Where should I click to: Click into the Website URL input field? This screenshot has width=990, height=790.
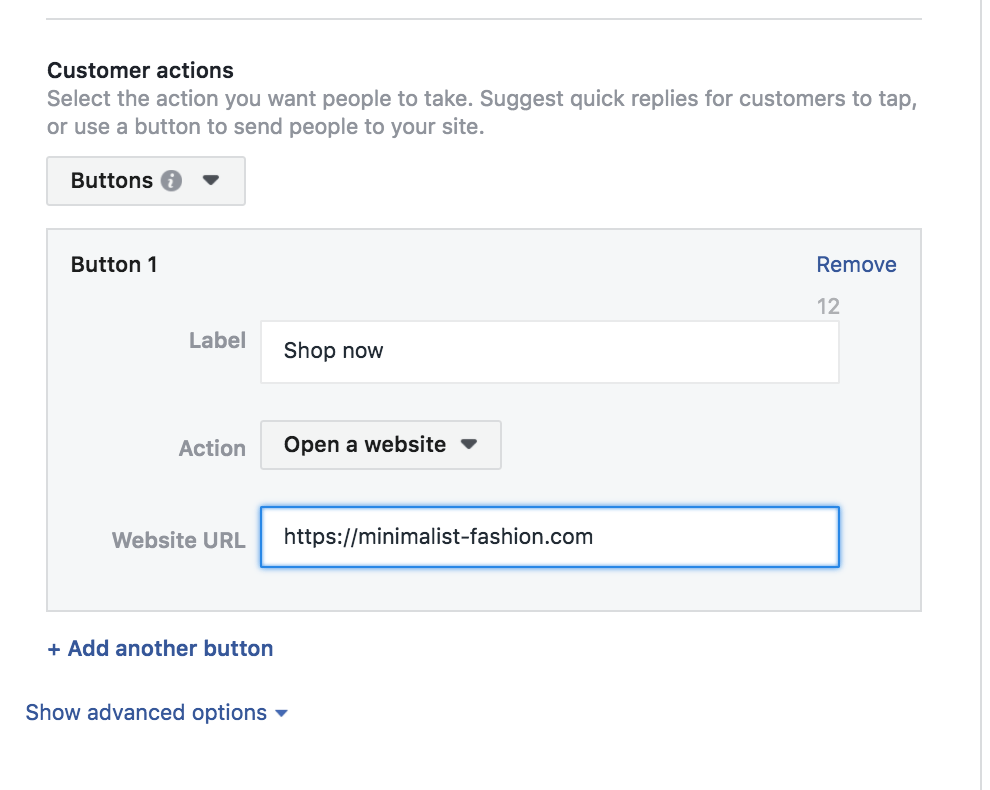pyautogui.click(x=549, y=537)
